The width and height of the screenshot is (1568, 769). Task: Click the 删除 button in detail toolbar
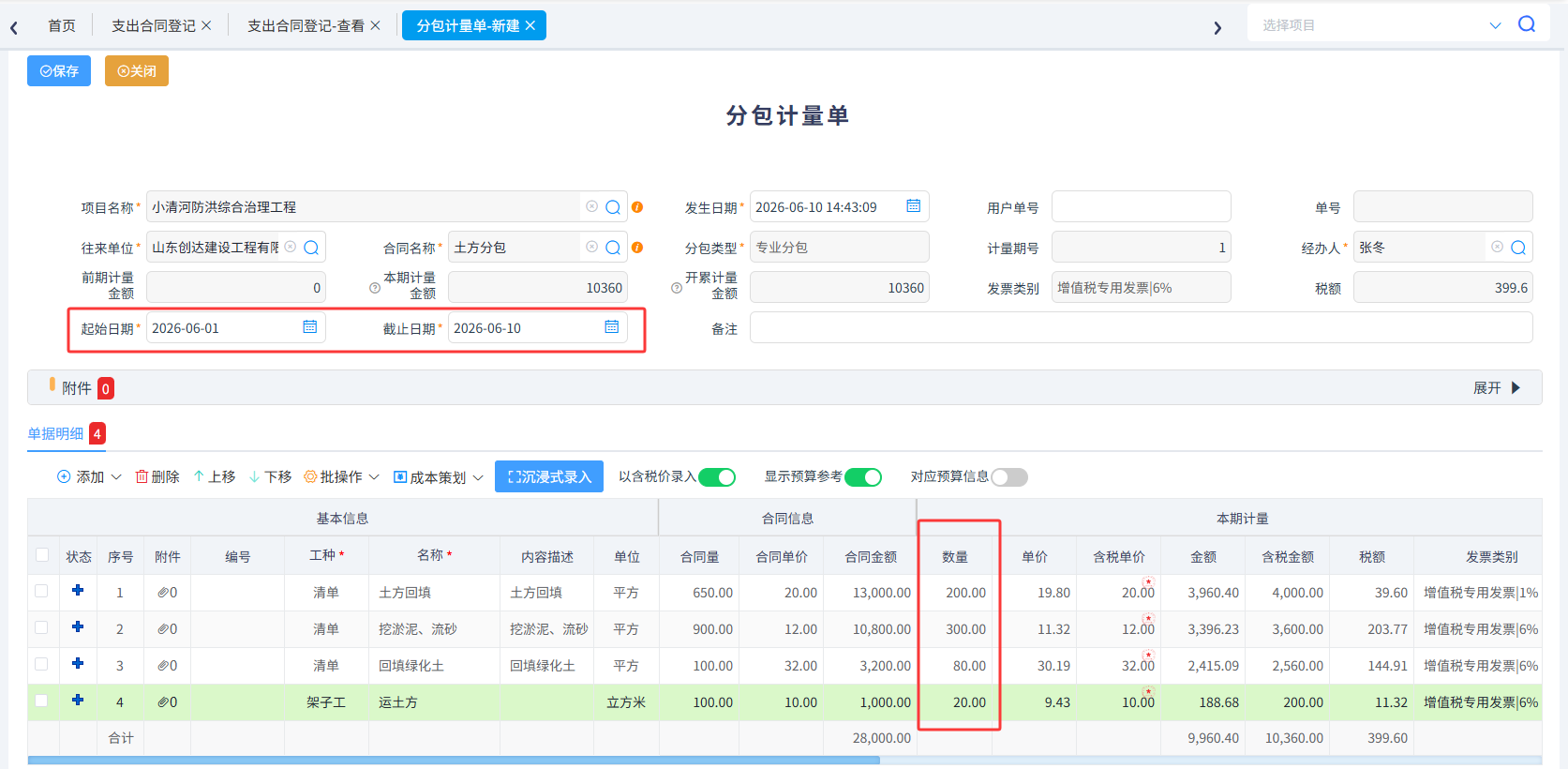[157, 477]
